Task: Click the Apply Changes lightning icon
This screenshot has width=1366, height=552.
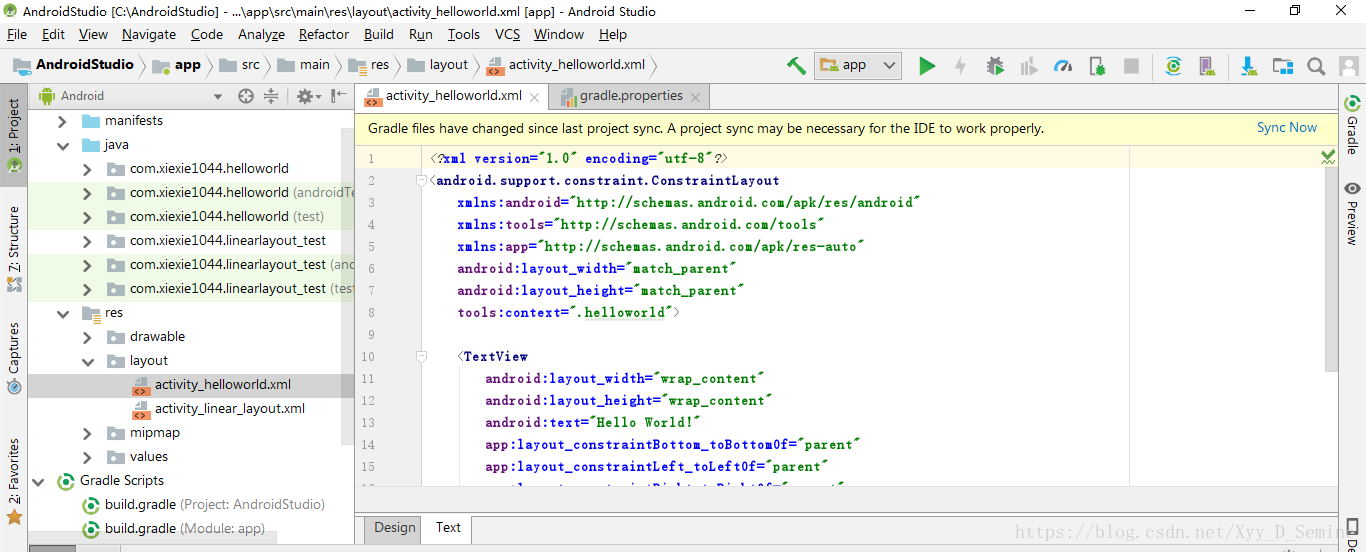Action: 960,66
